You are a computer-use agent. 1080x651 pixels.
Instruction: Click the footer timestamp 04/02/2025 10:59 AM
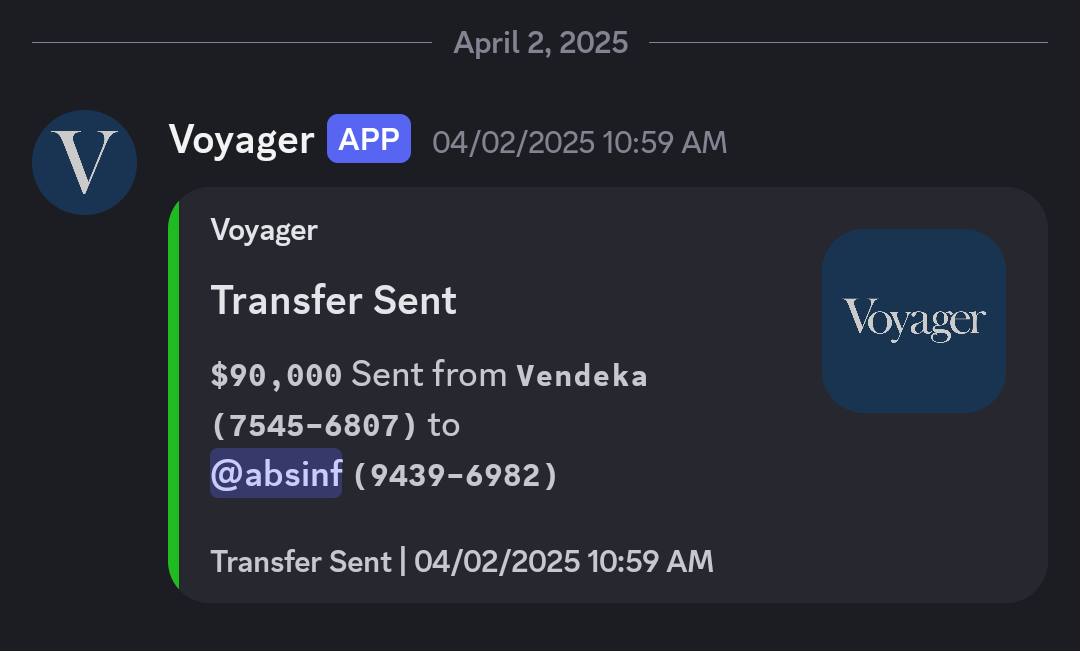point(563,561)
